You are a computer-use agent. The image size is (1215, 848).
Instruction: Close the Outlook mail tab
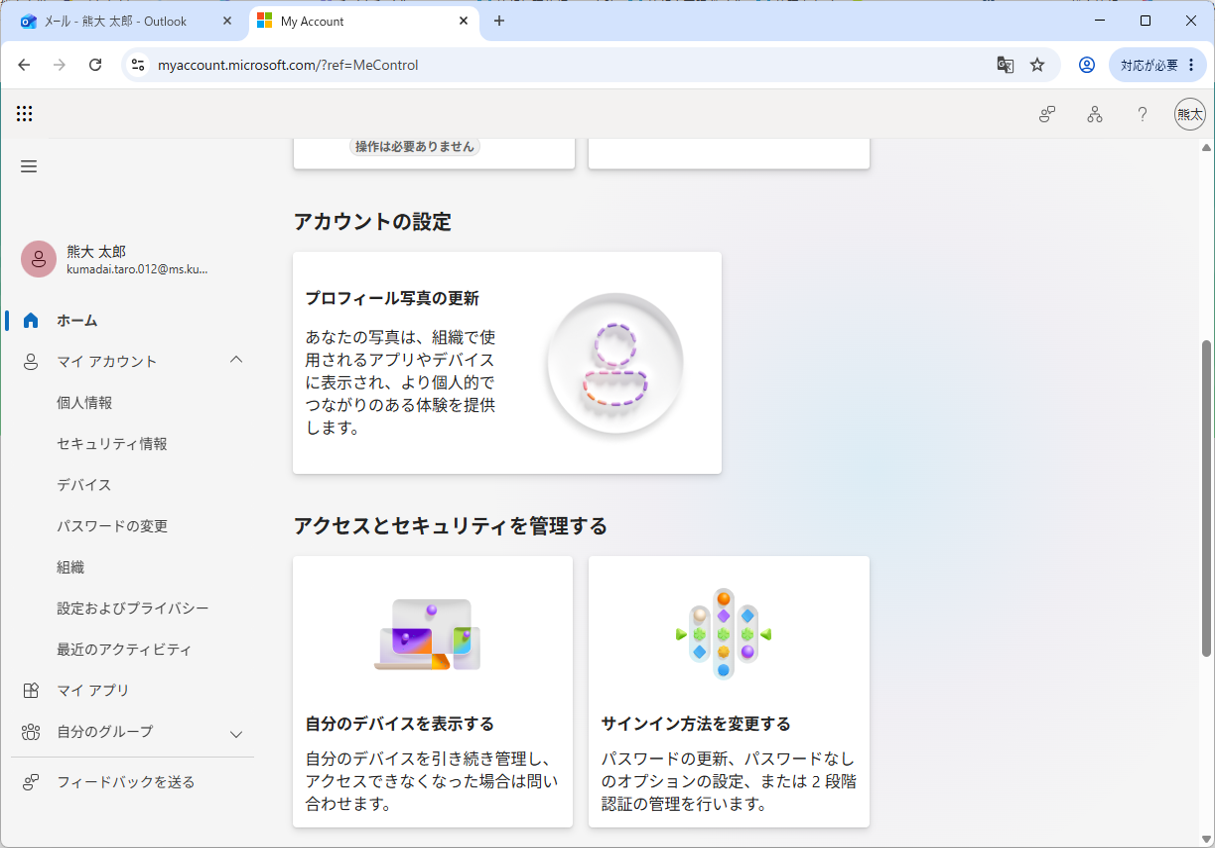pos(227,21)
